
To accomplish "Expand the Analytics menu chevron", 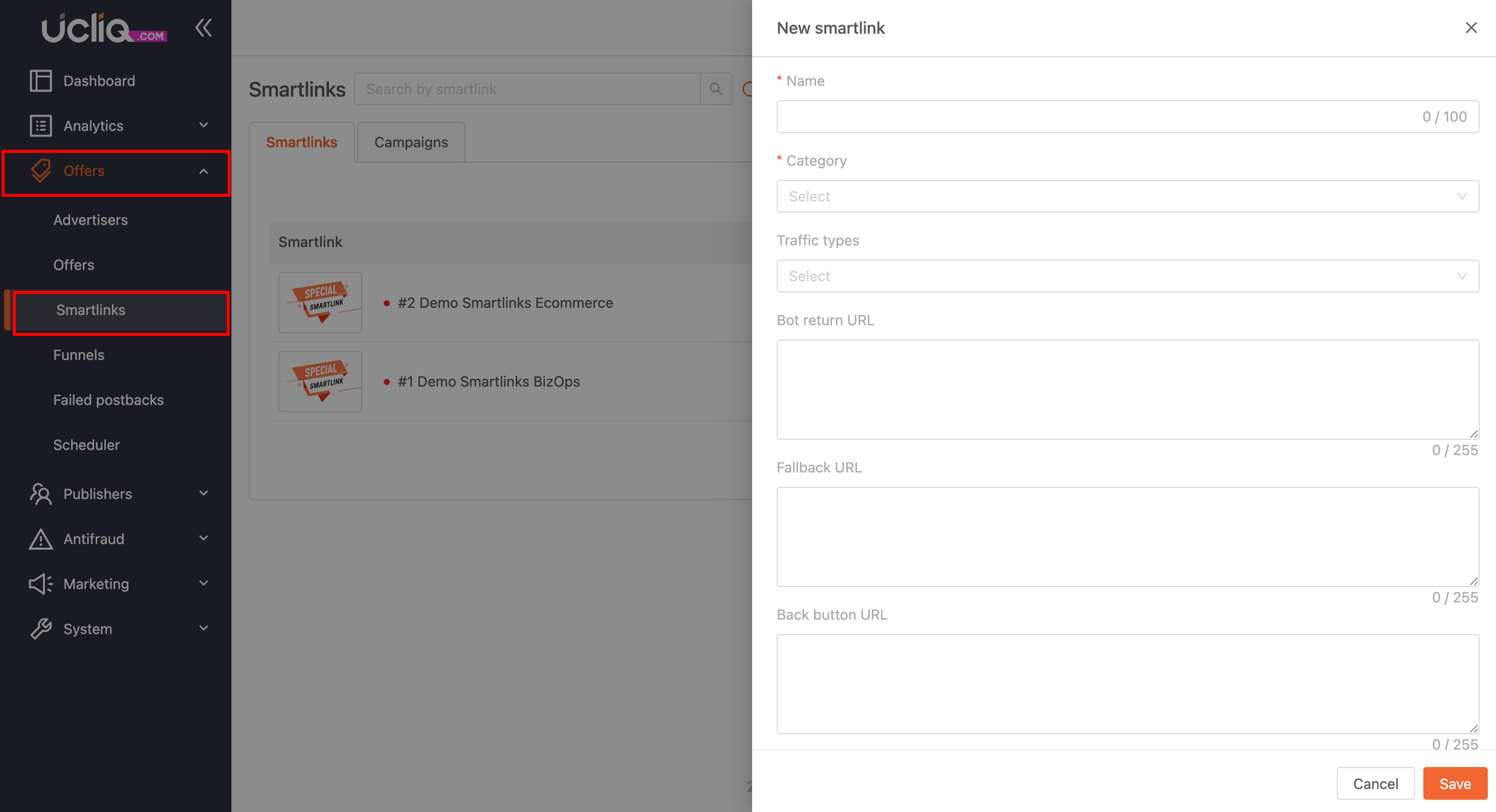I will [203, 125].
